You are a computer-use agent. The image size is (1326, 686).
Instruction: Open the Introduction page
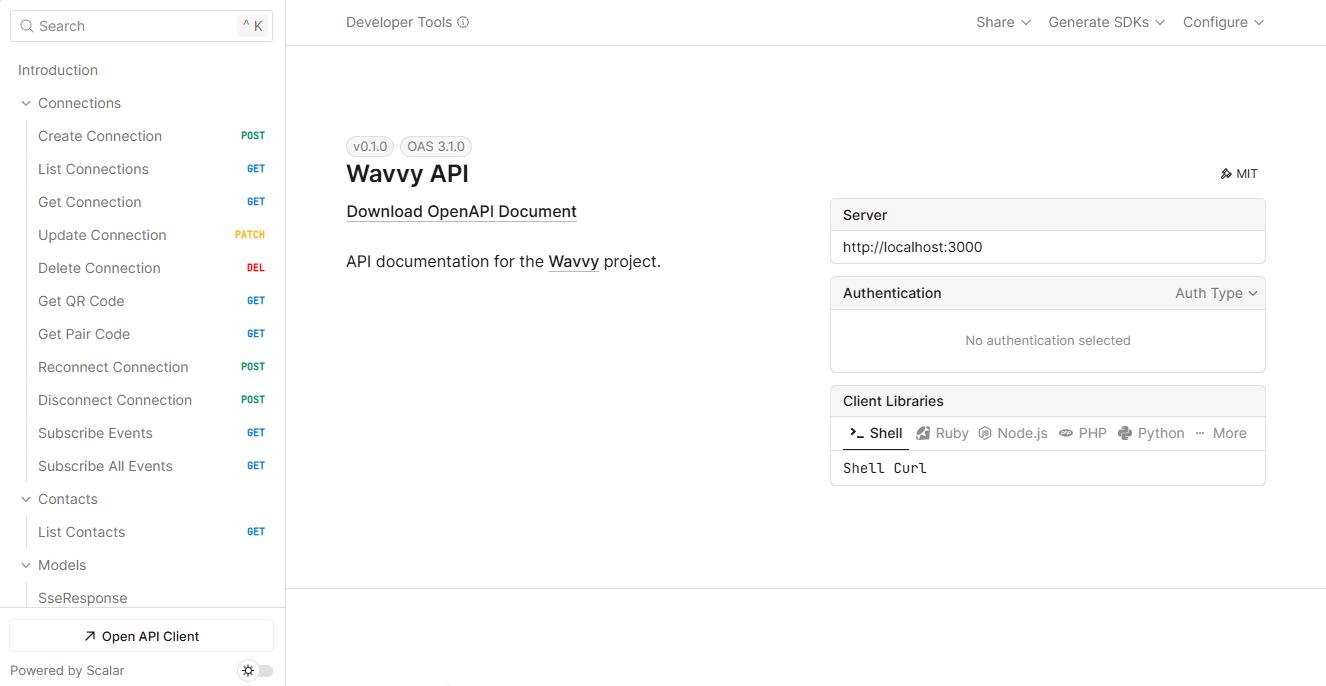pos(141,70)
